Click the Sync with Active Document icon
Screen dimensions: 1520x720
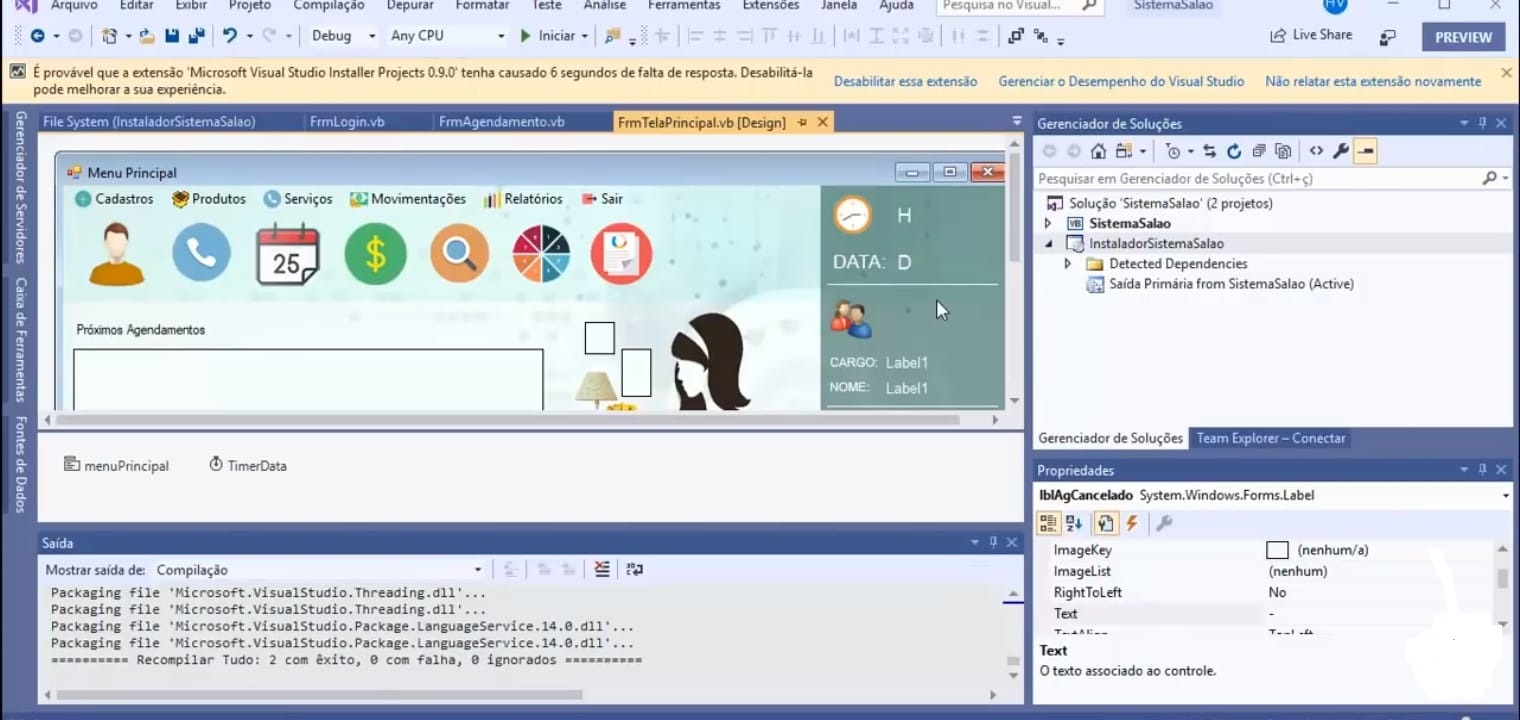click(1210, 151)
